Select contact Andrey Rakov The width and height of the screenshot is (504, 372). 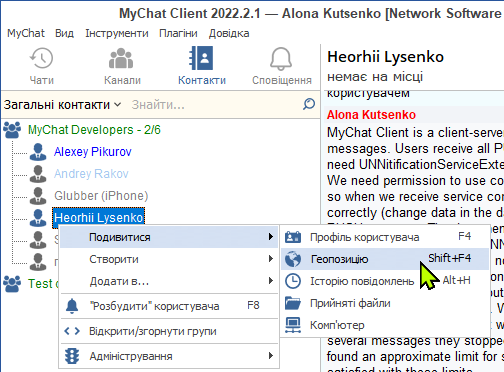[x=91, y=174]
